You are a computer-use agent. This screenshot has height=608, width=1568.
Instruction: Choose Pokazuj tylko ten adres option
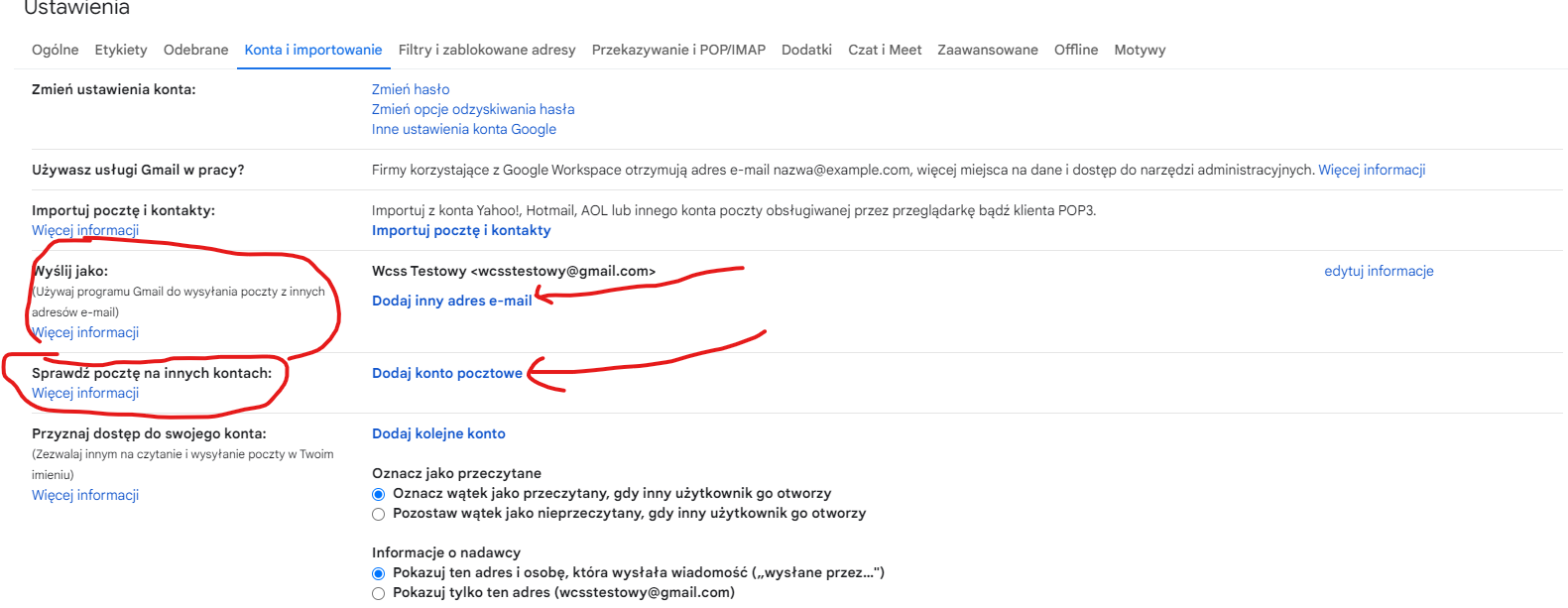pos(378,593)
